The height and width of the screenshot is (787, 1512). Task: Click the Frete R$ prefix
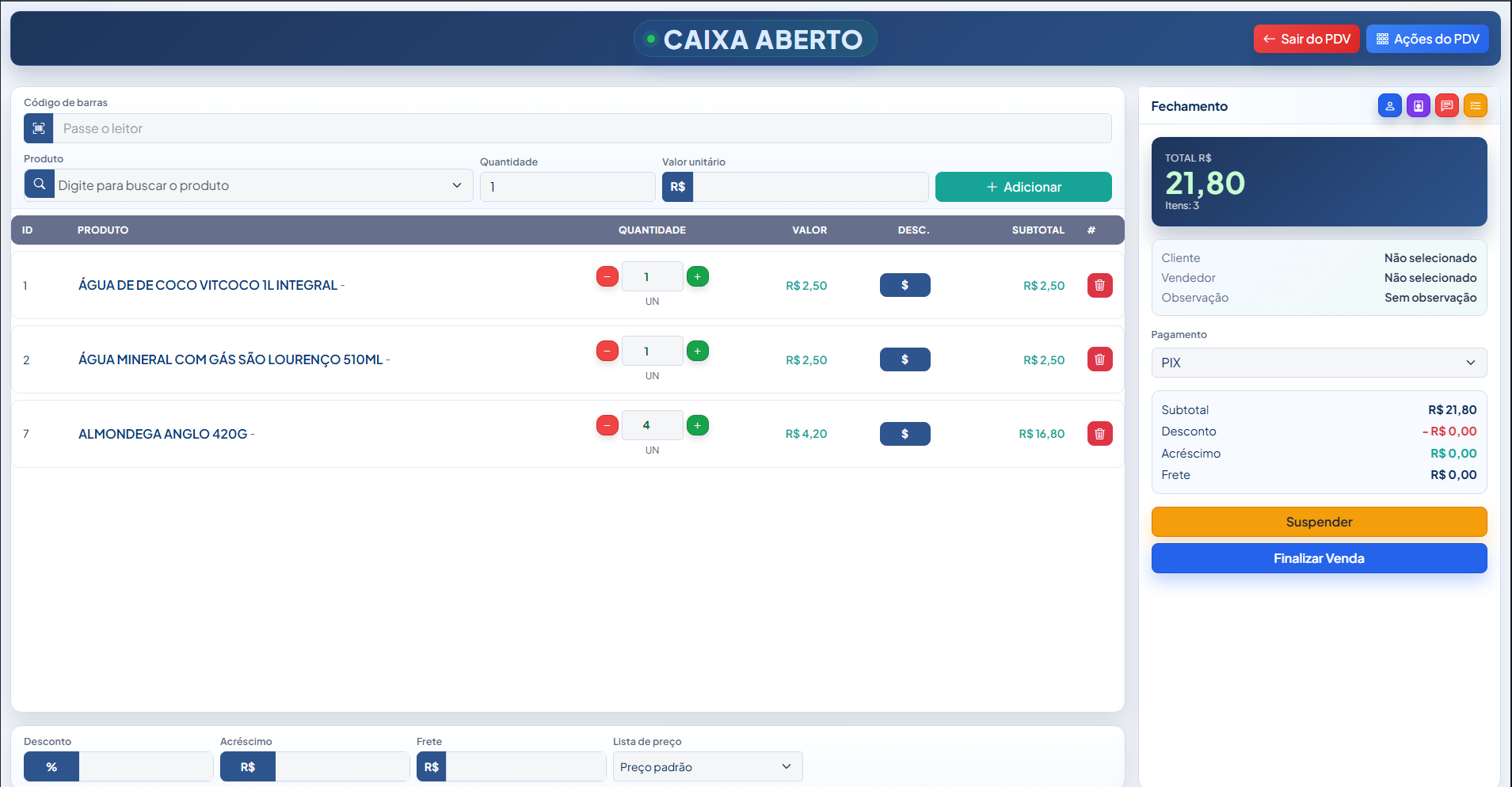(432, 766)
